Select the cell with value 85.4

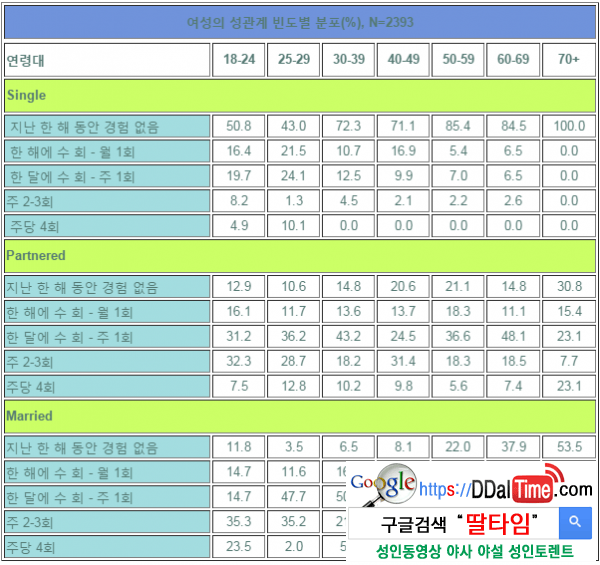click(458, 126)
